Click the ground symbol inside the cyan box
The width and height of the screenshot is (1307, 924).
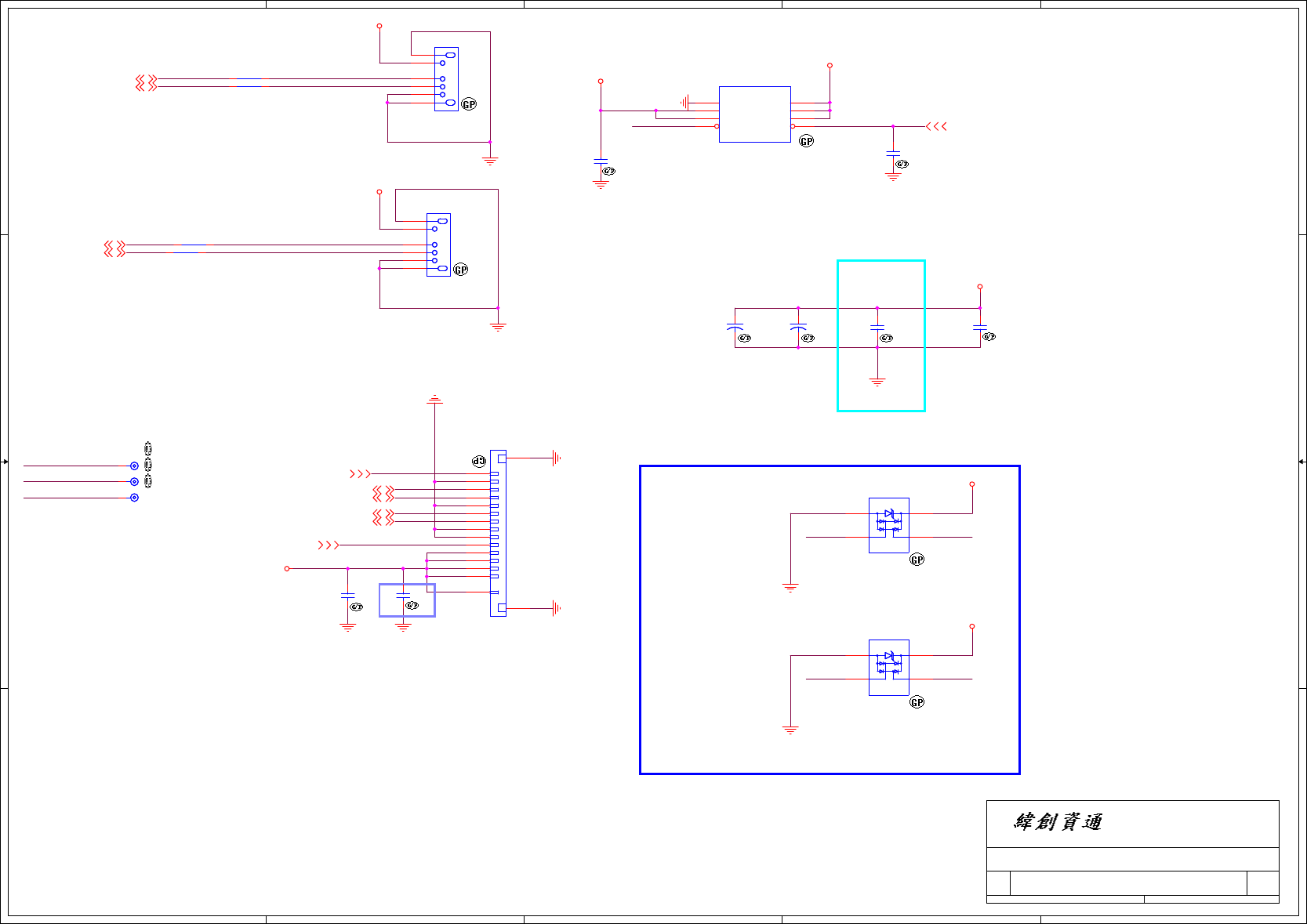[877, 382]
